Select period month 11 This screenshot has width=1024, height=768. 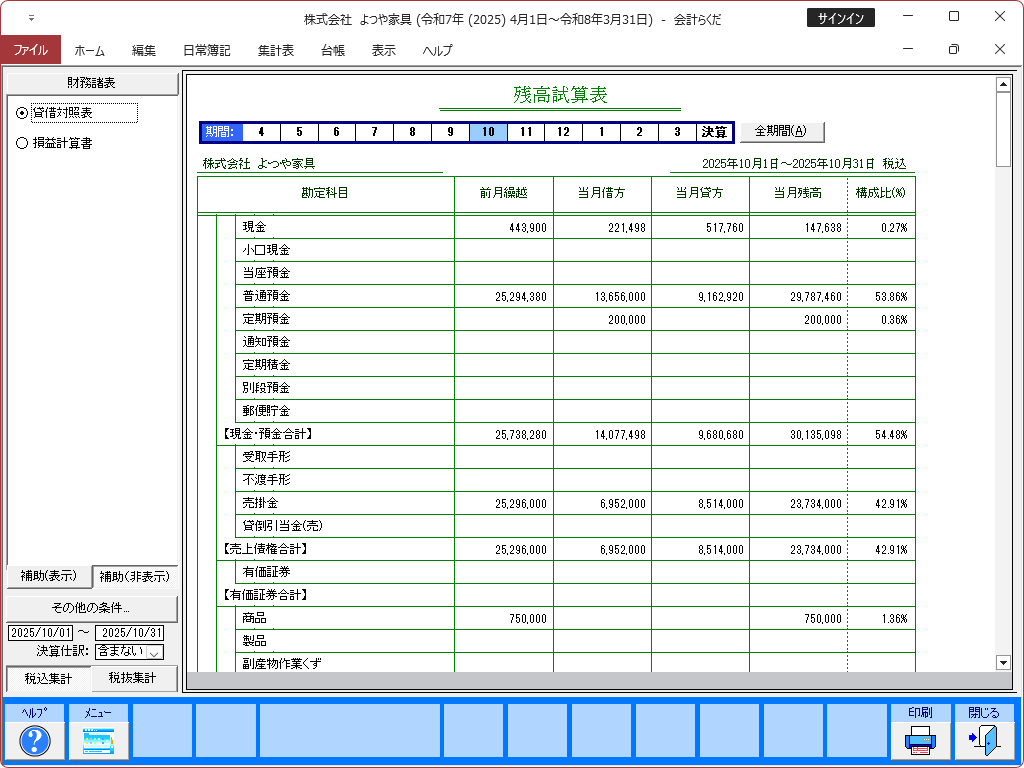(x=525, y=132)
